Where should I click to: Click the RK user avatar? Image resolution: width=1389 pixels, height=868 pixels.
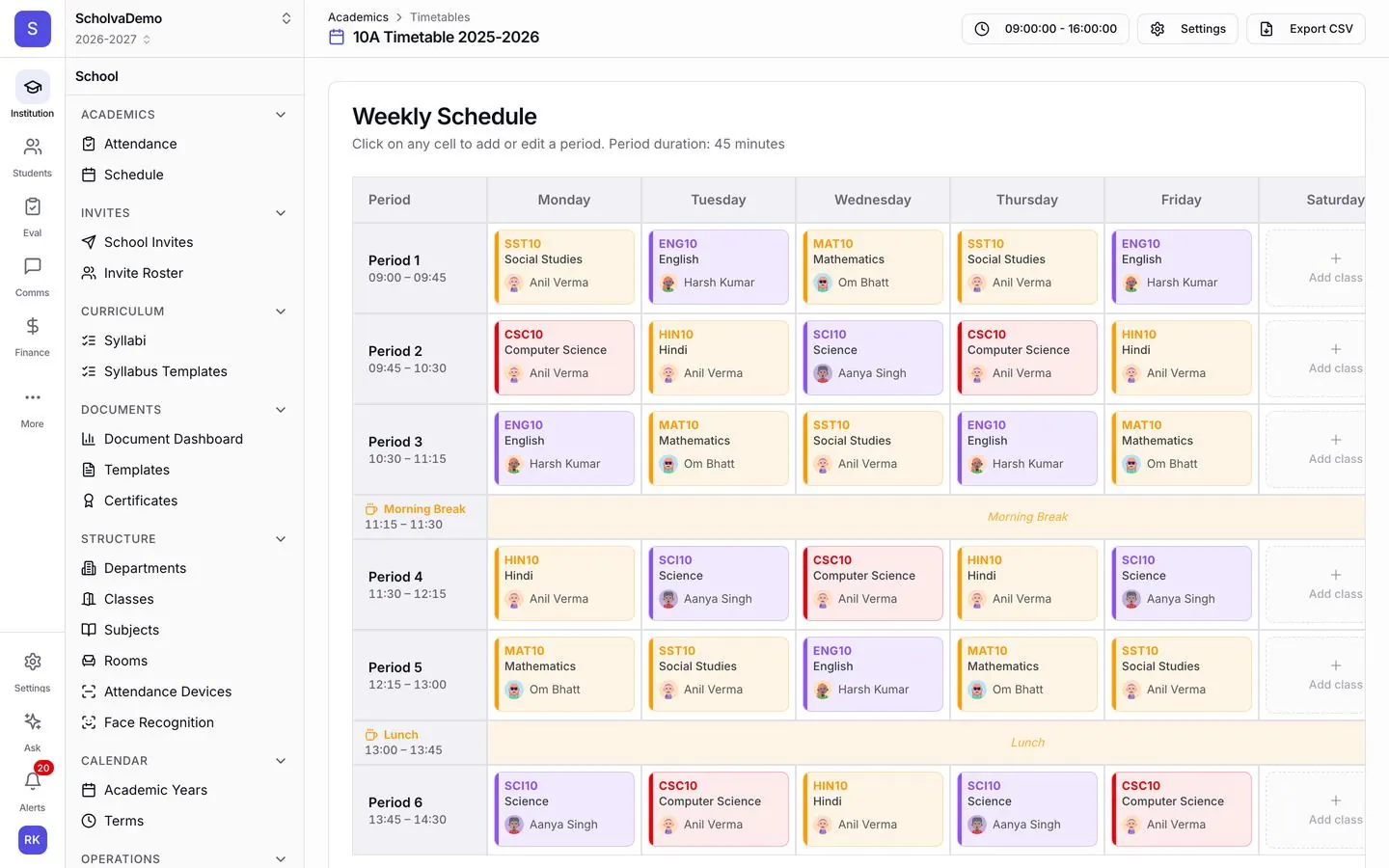(32, 840)
